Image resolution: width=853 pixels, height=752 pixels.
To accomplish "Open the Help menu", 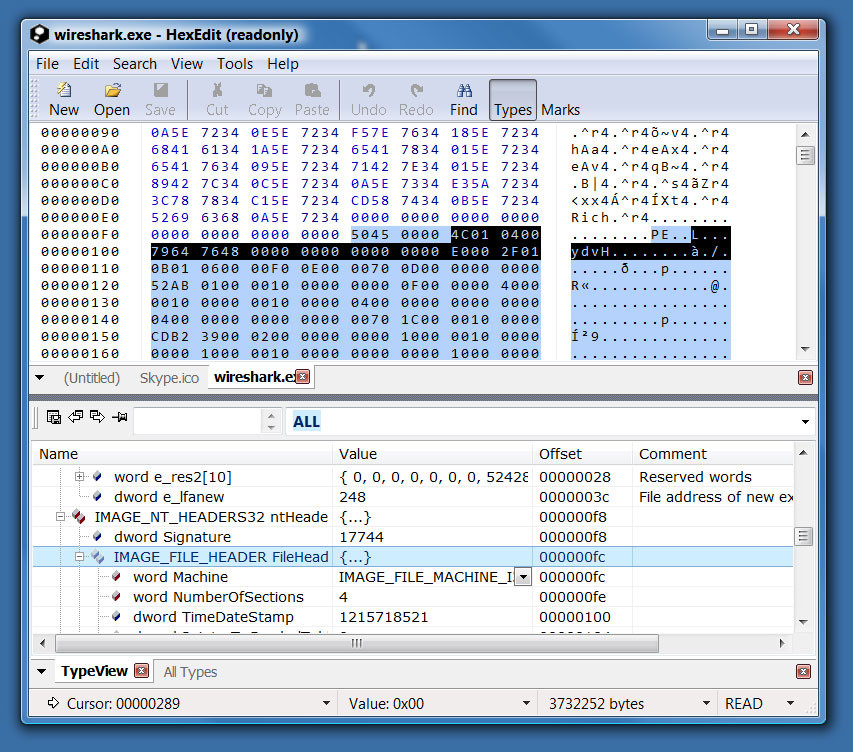I will click(x=283, y=64).
